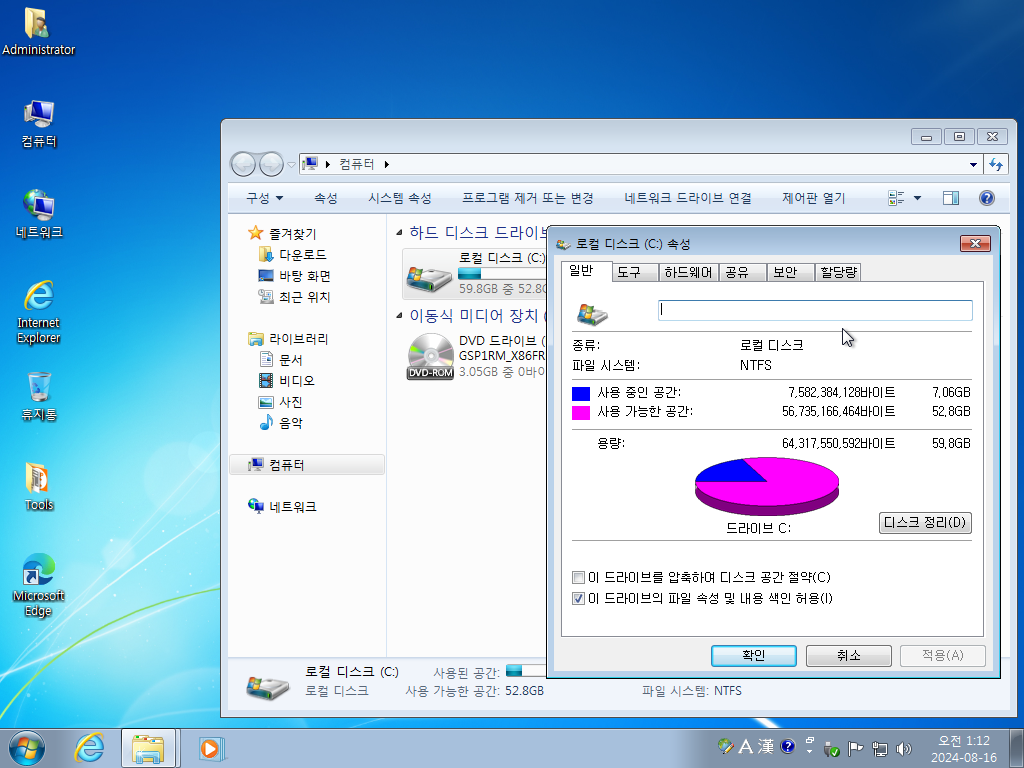Screen dimensions: 1024x768
Task: Open the Administrator folder desktop icon
Action: click(38, 31)
